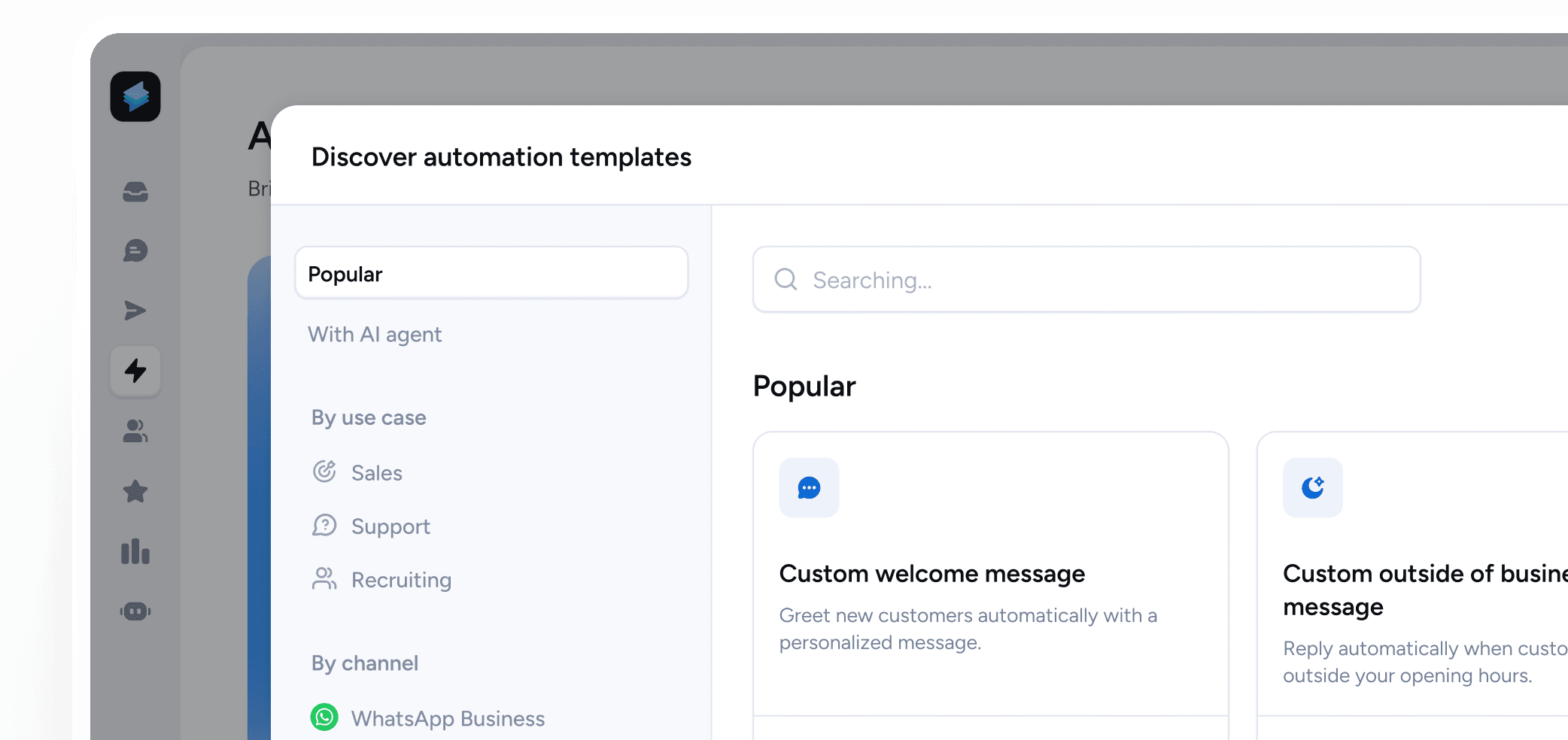Click the magnifying glass search icon

(786, 280)
